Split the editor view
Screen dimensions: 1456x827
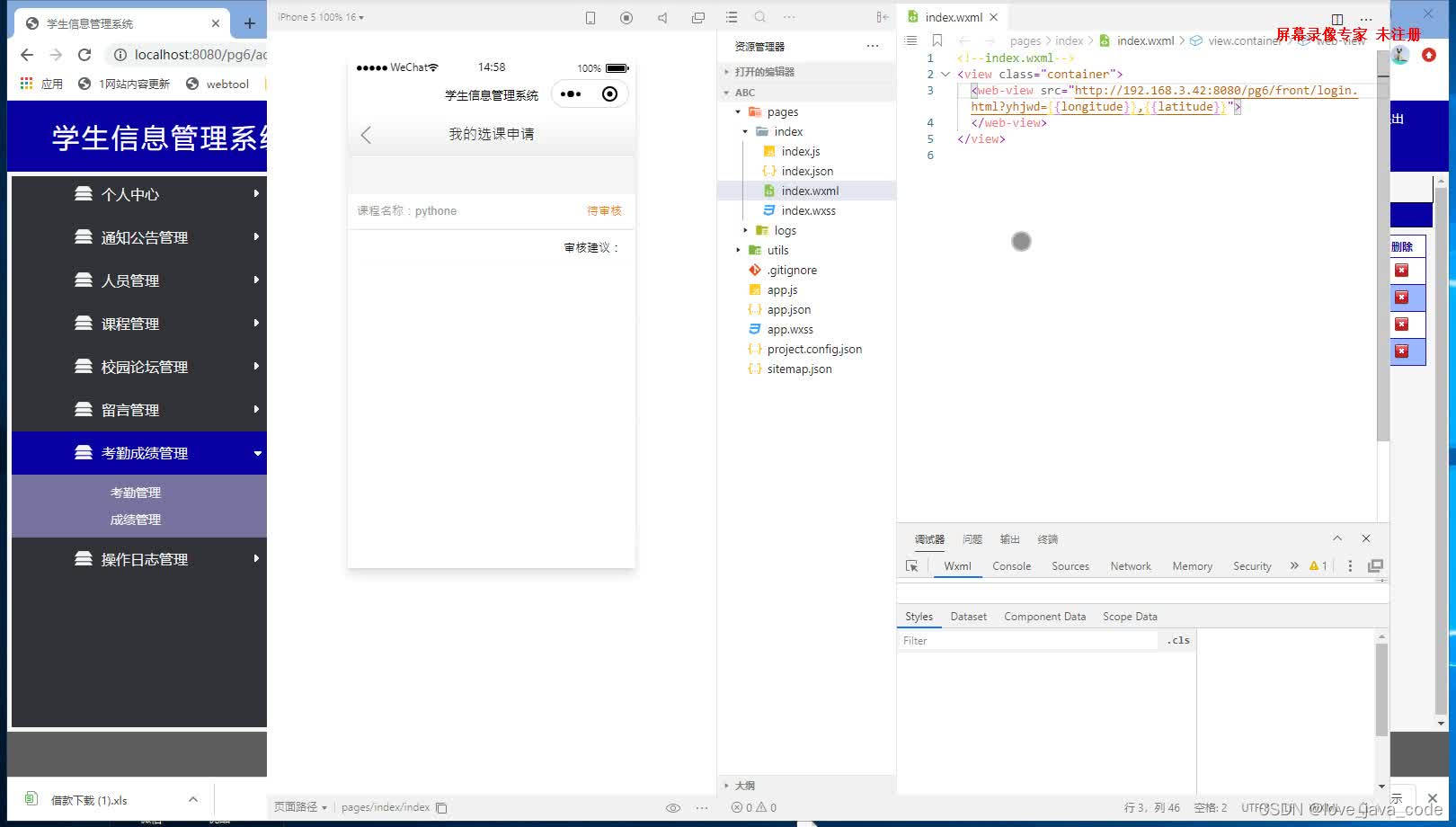(x=1337, y=19)
